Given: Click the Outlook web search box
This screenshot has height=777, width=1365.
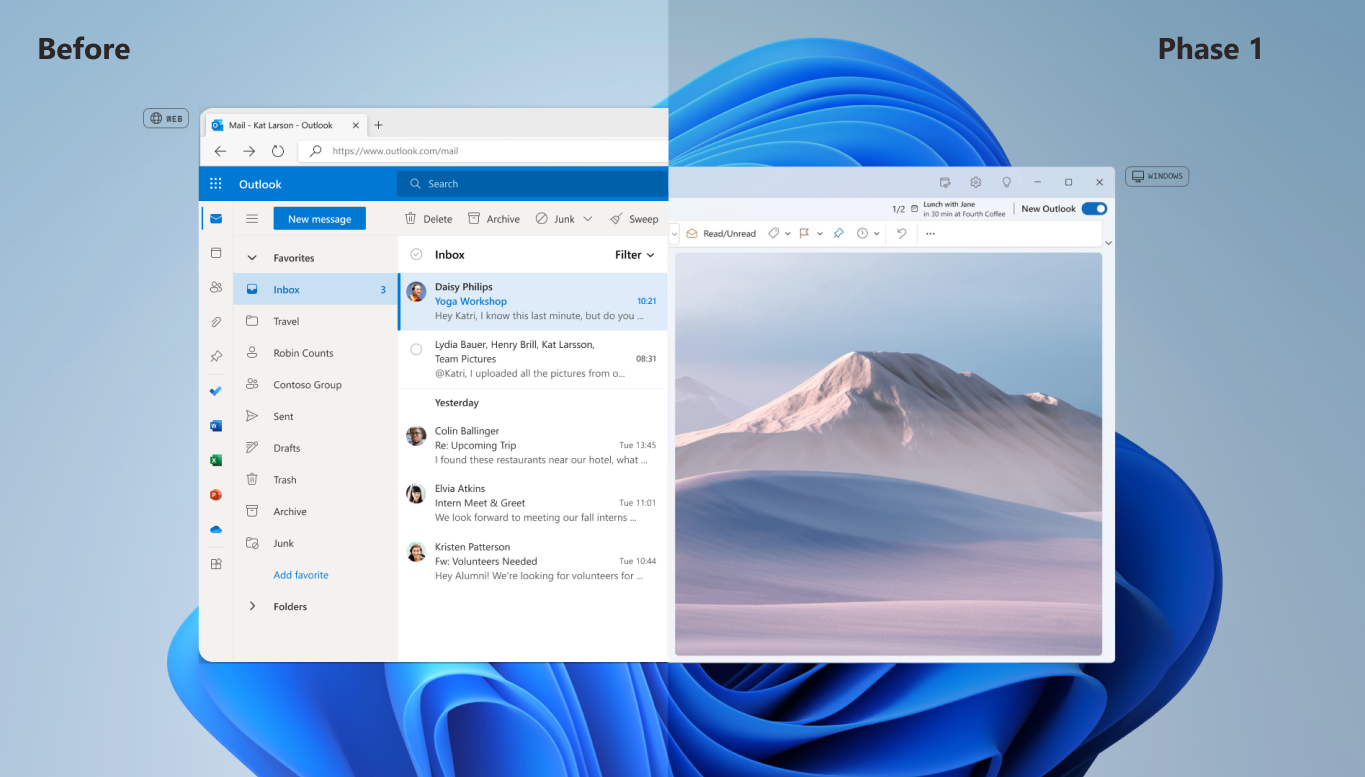Looking at the screenshot, I should [x=532, y=184].
